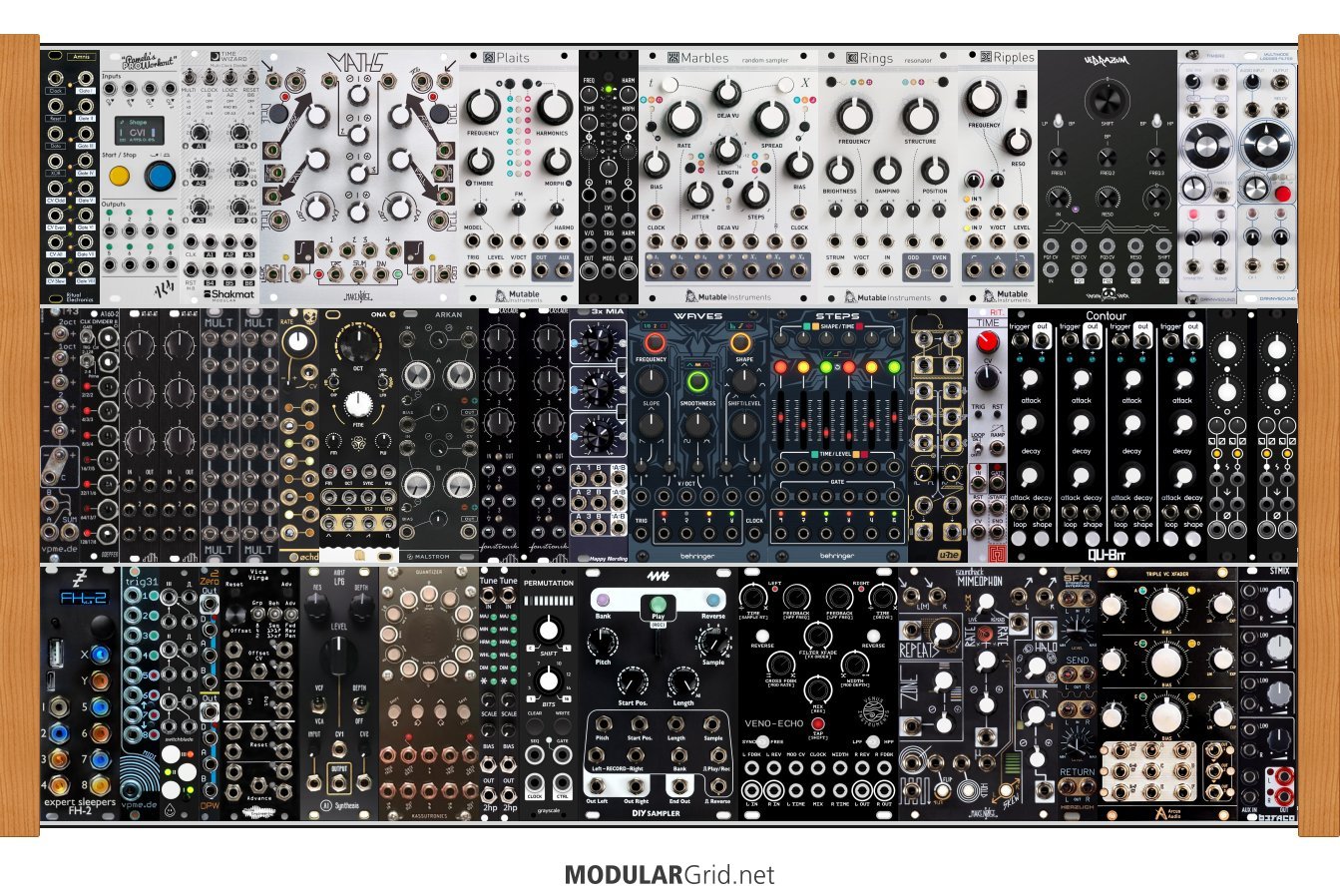Click the green ring button on Waves
Image resolution: width=1340 pixels, height=896 pixels.
pos(696,381)
